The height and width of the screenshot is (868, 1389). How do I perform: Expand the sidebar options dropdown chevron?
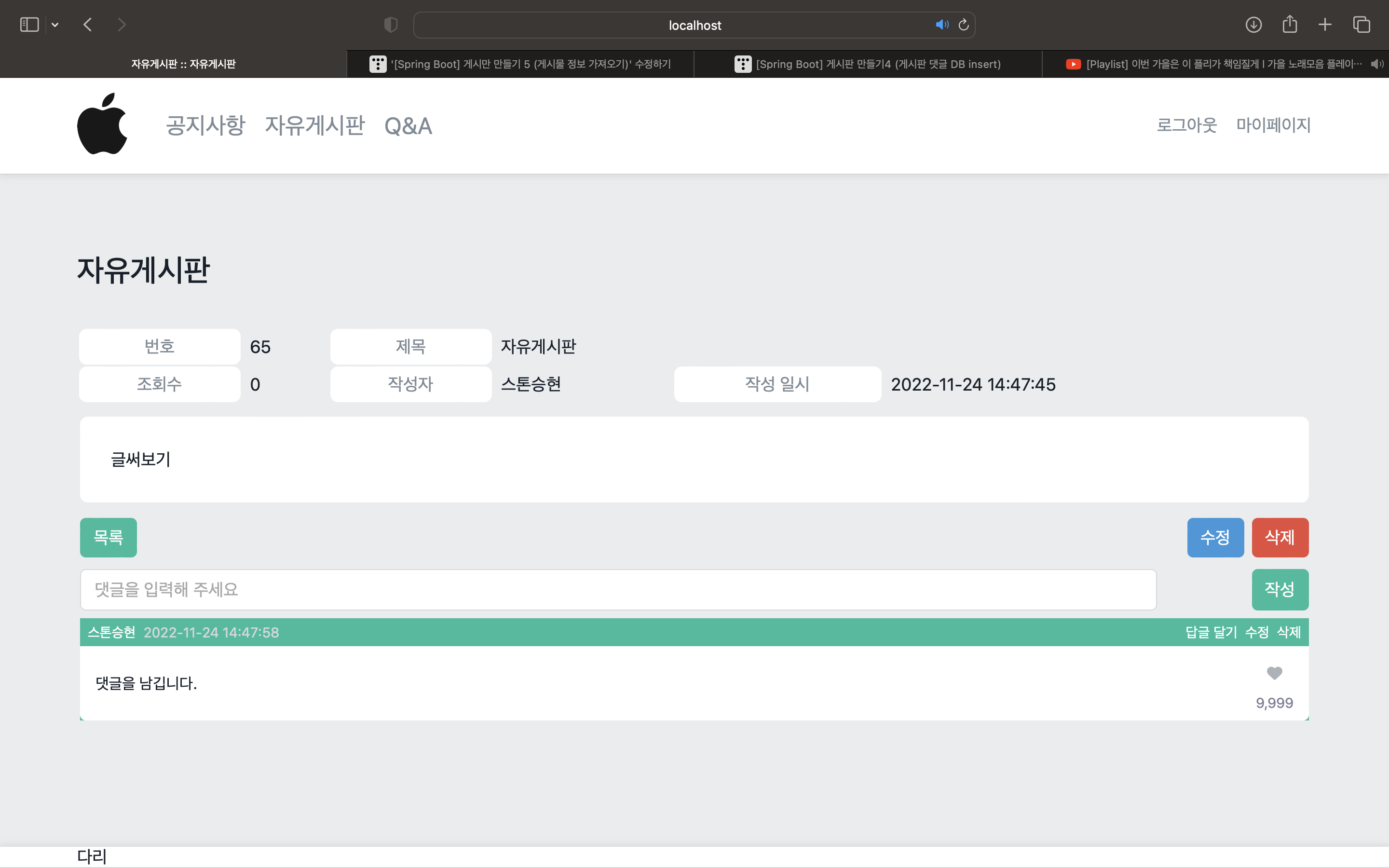click(55, 25)
